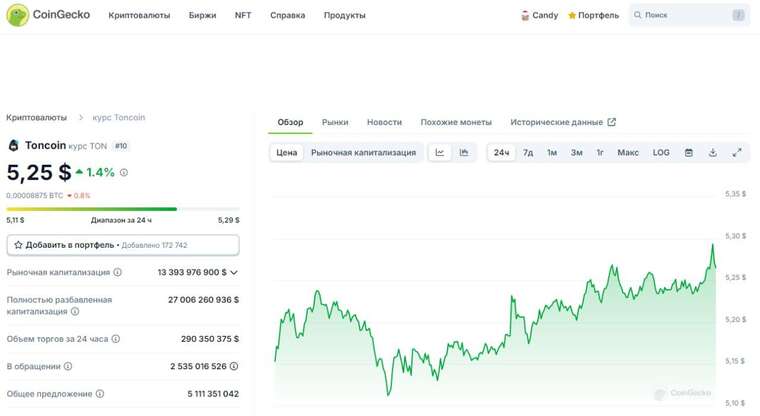Select the line chart icon
Image resolution: width=760 pixels, height=416 pixels.
(440, 153)
